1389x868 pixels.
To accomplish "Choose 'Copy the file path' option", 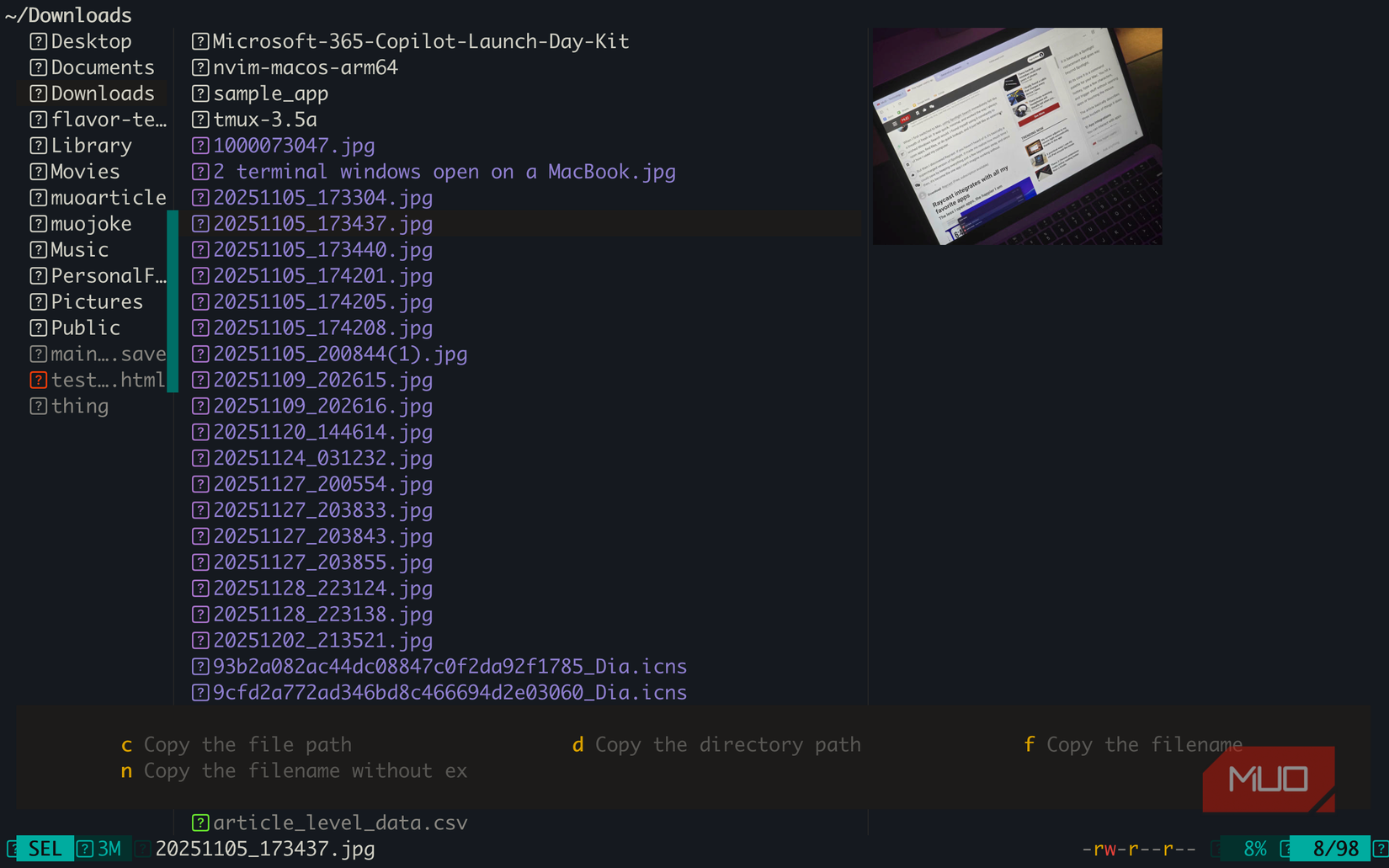I will tap(247, 744).
